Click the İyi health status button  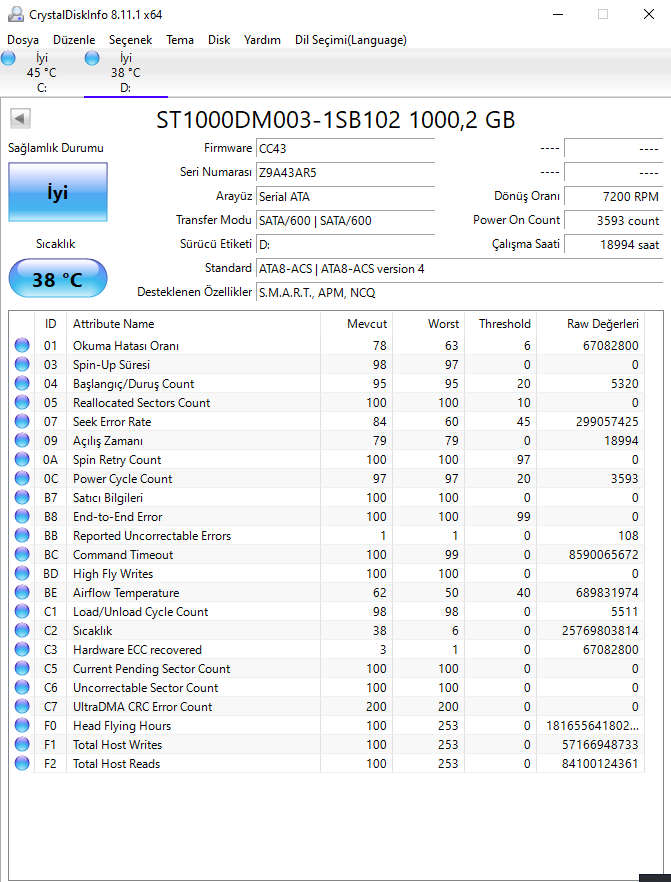pyautogui.click(x=58, y=192)
